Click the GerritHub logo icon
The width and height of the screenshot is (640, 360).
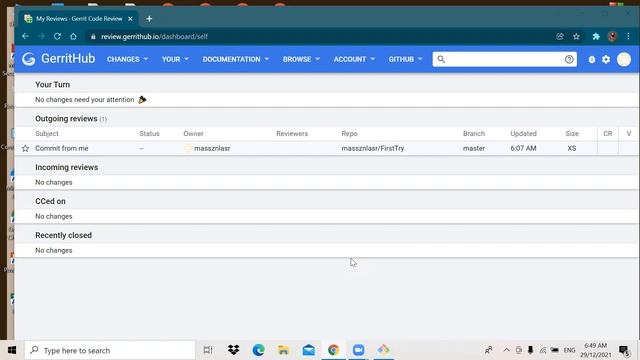29,59
